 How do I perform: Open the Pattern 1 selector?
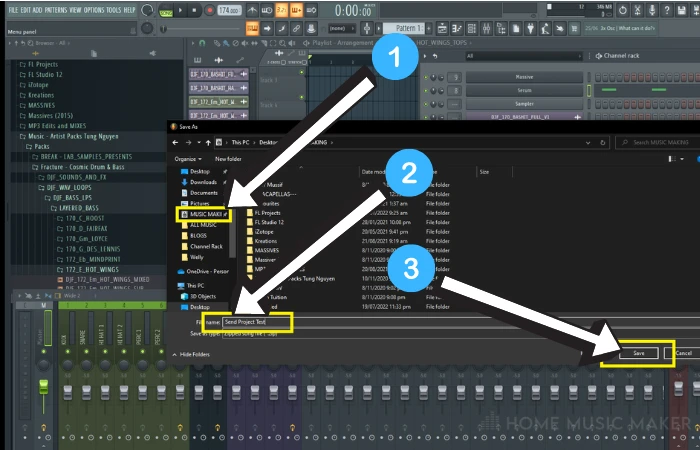403,29
